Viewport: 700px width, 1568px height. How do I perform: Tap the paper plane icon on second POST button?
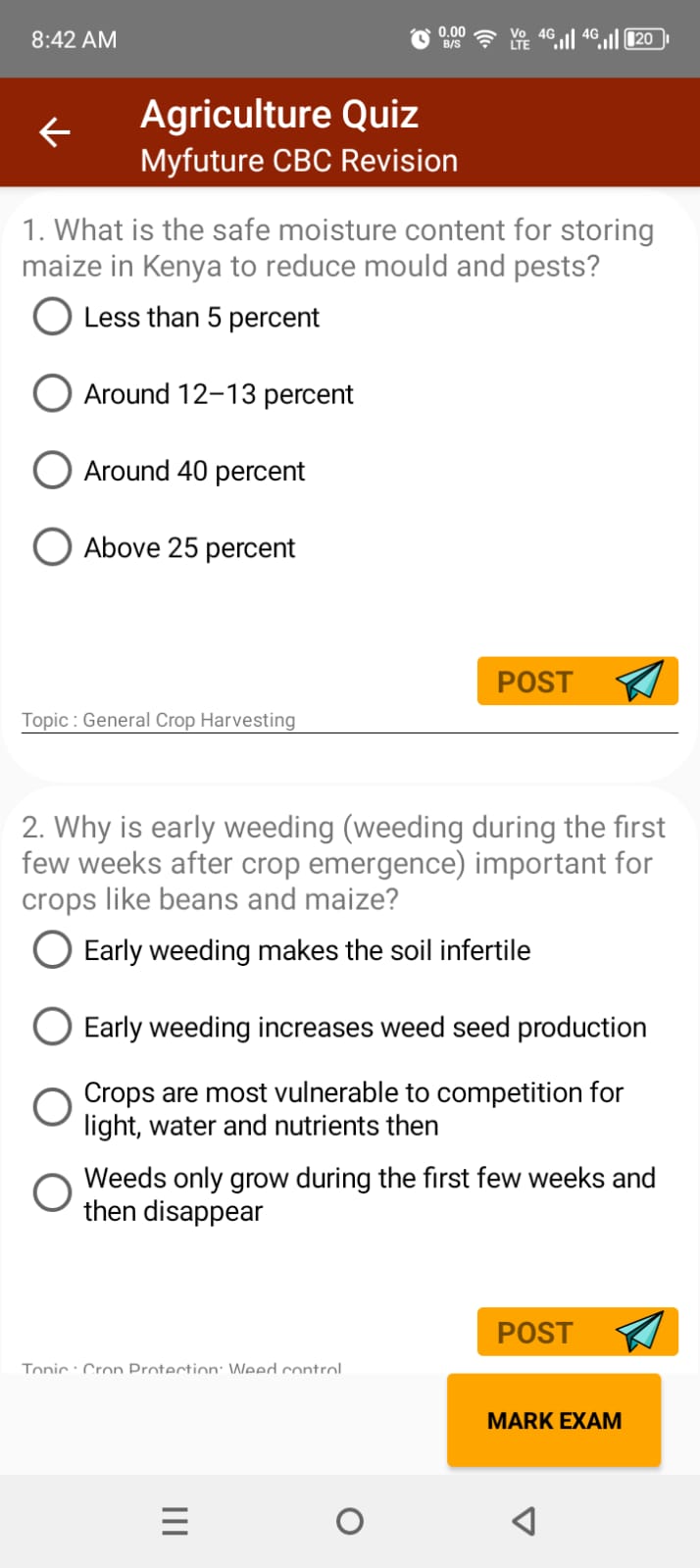(639, 1331)
